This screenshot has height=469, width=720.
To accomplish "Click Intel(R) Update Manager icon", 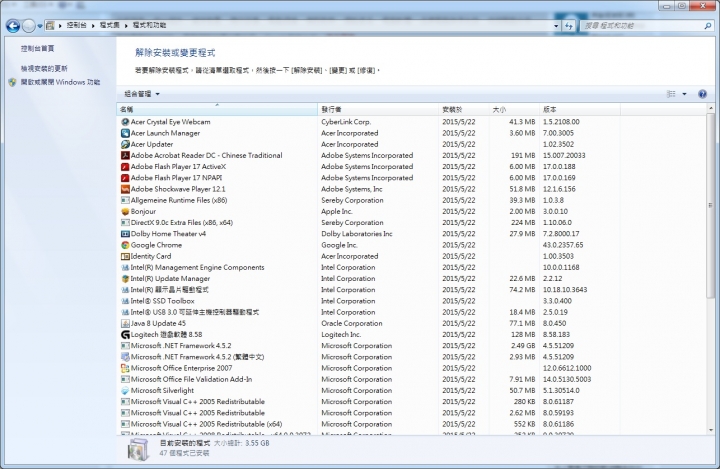I will 125,278.
